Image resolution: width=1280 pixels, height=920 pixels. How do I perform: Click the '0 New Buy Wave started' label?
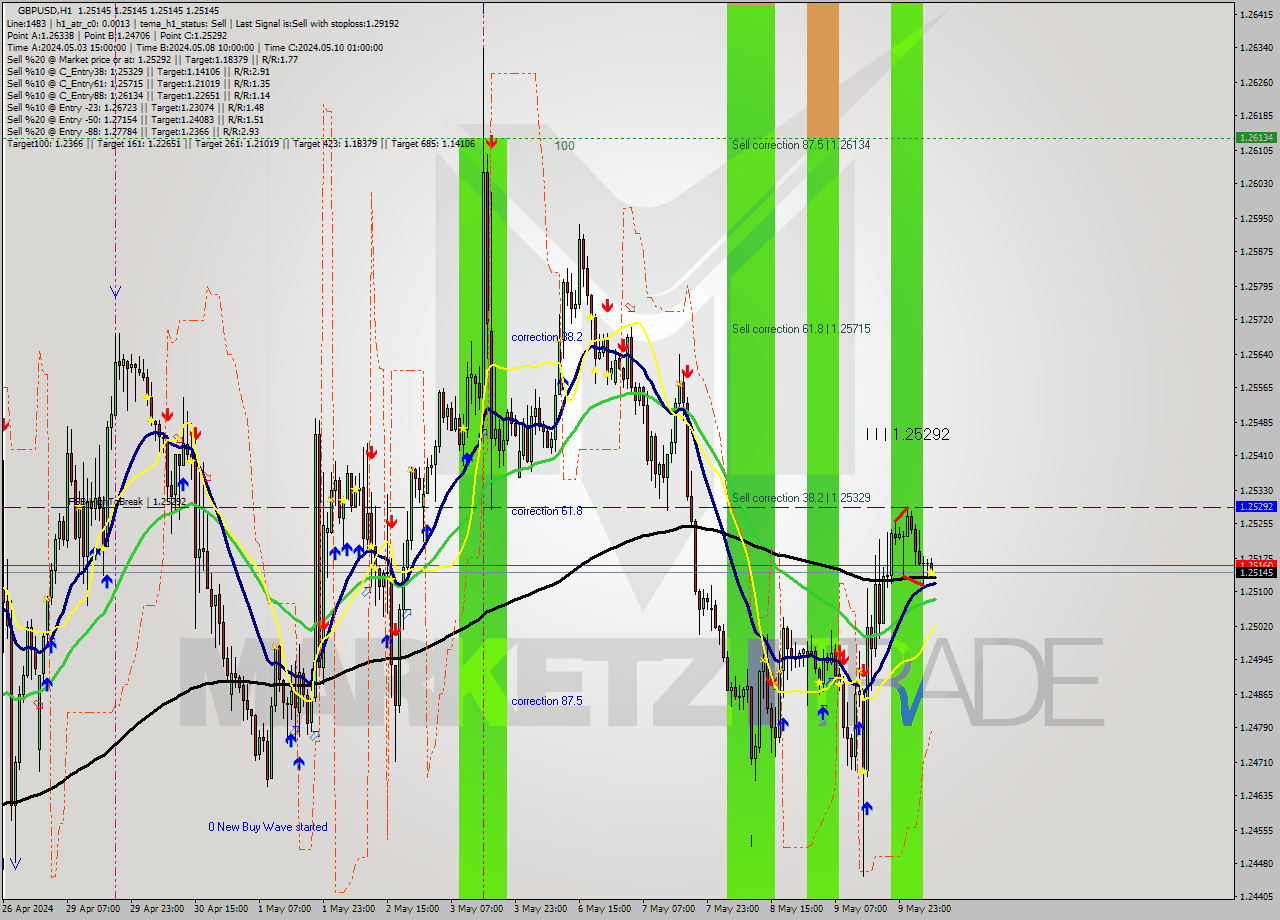click(x=268, y=828)
